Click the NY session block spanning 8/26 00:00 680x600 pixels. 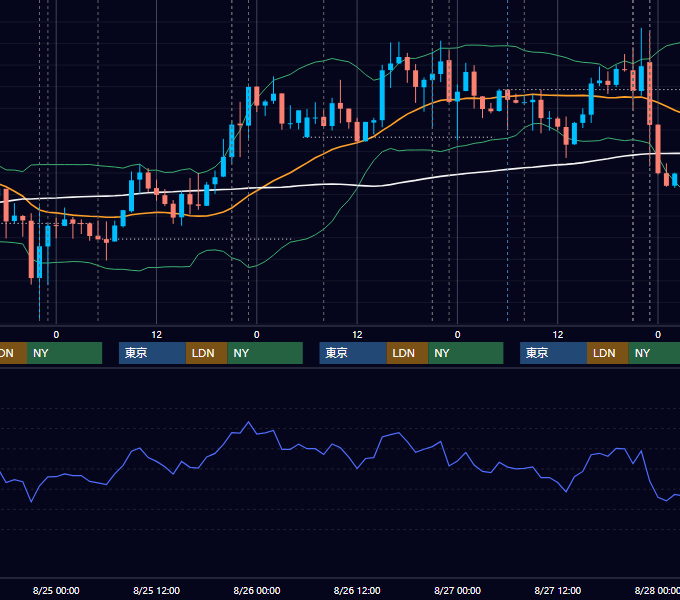[265, 353]
